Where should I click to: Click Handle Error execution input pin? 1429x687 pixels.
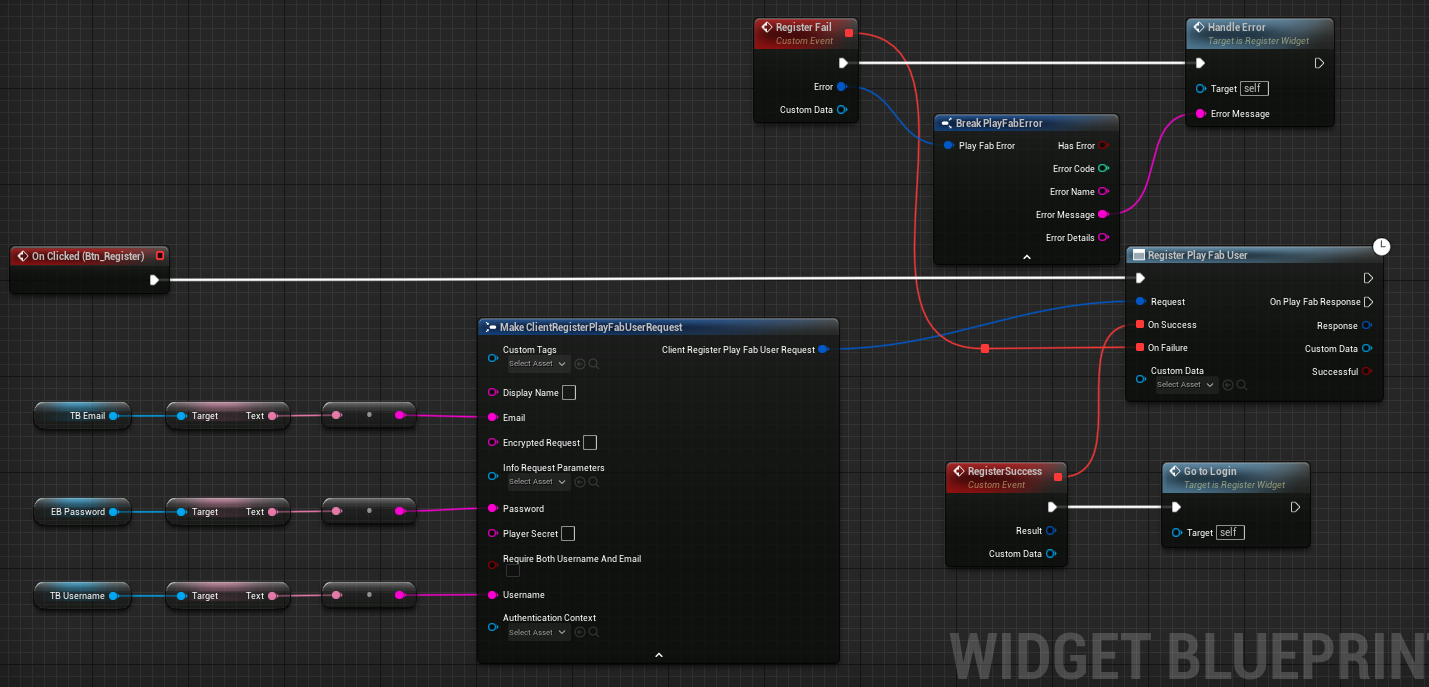point(1200,63)
